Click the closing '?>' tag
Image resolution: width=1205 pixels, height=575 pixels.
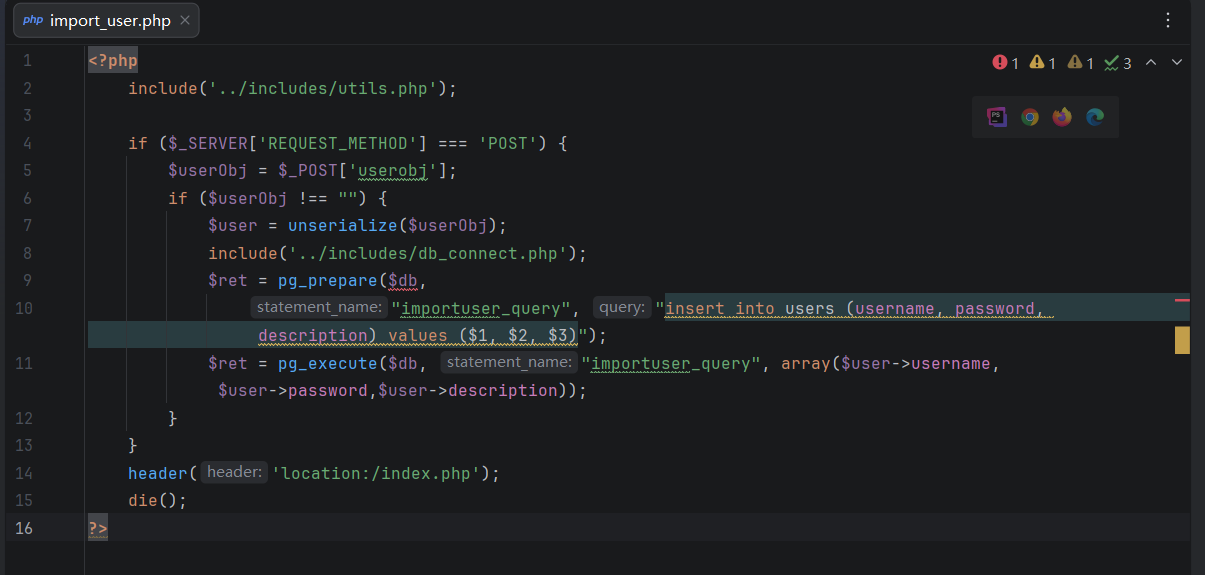click(x=98, y=528)
